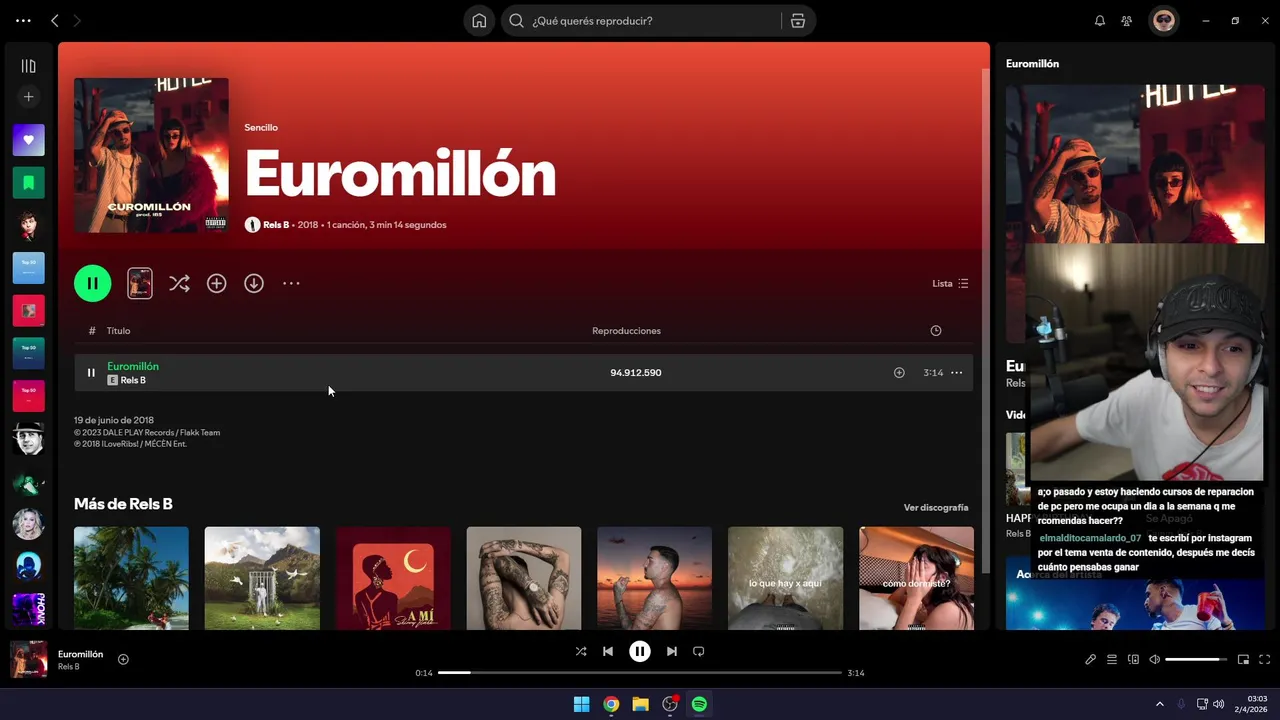
Task: Adjust the volume slider
Action: [1197, 659]
